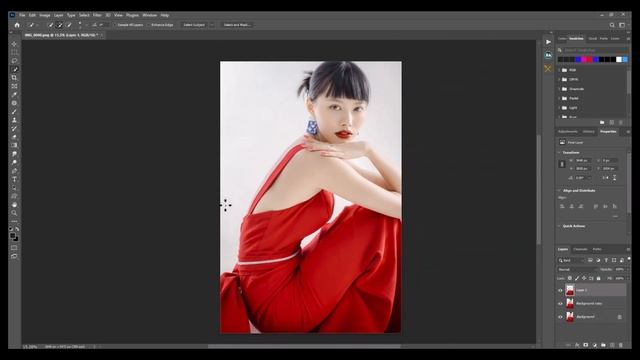This screenshot has width=640, height=360.
Task: Open the Filter menu
Action: point(97,15)
